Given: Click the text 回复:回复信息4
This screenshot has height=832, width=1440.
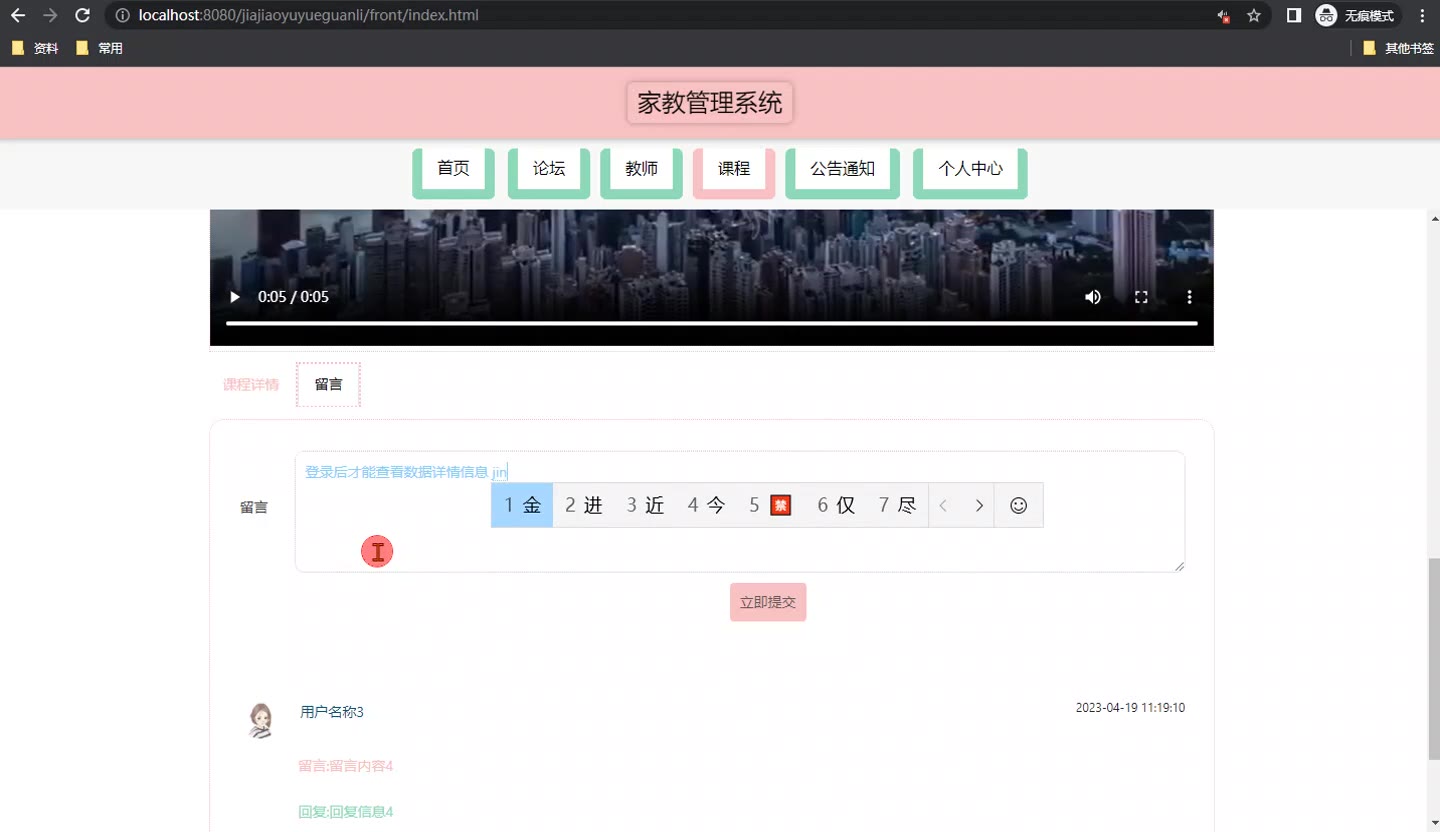Looking at the screenshot, I should click(x=346, y=812).
